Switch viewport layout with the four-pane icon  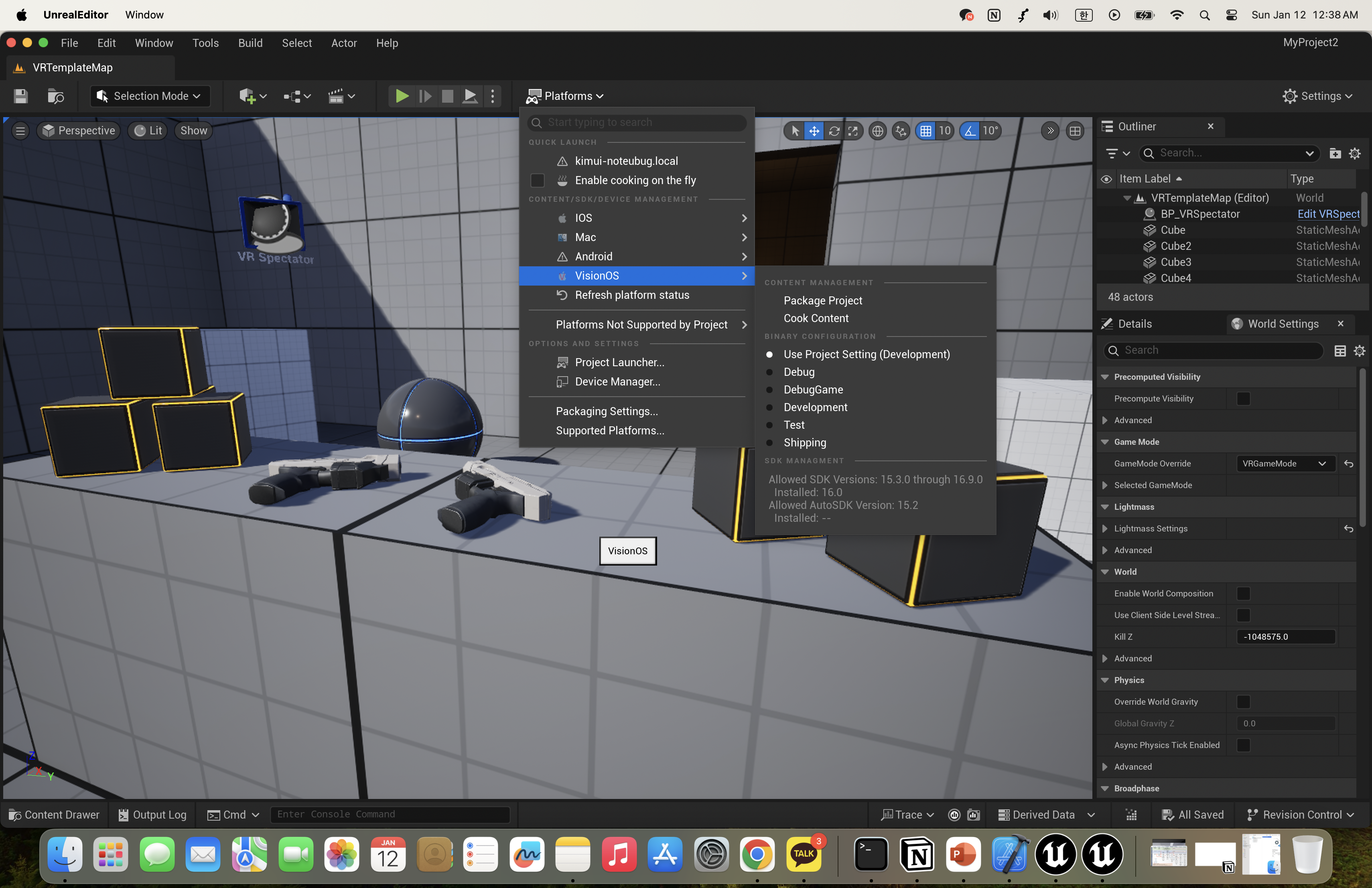(x=1075, y=131)
